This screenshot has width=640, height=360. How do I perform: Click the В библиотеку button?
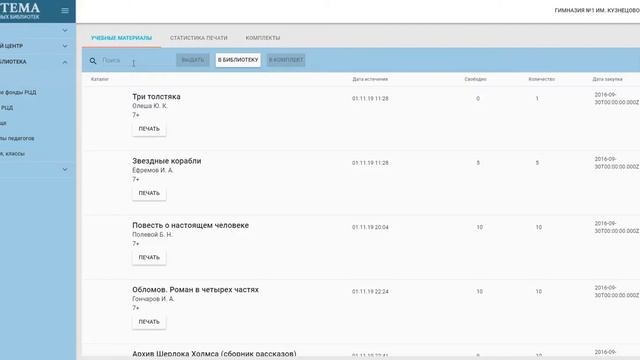point(238,60)
